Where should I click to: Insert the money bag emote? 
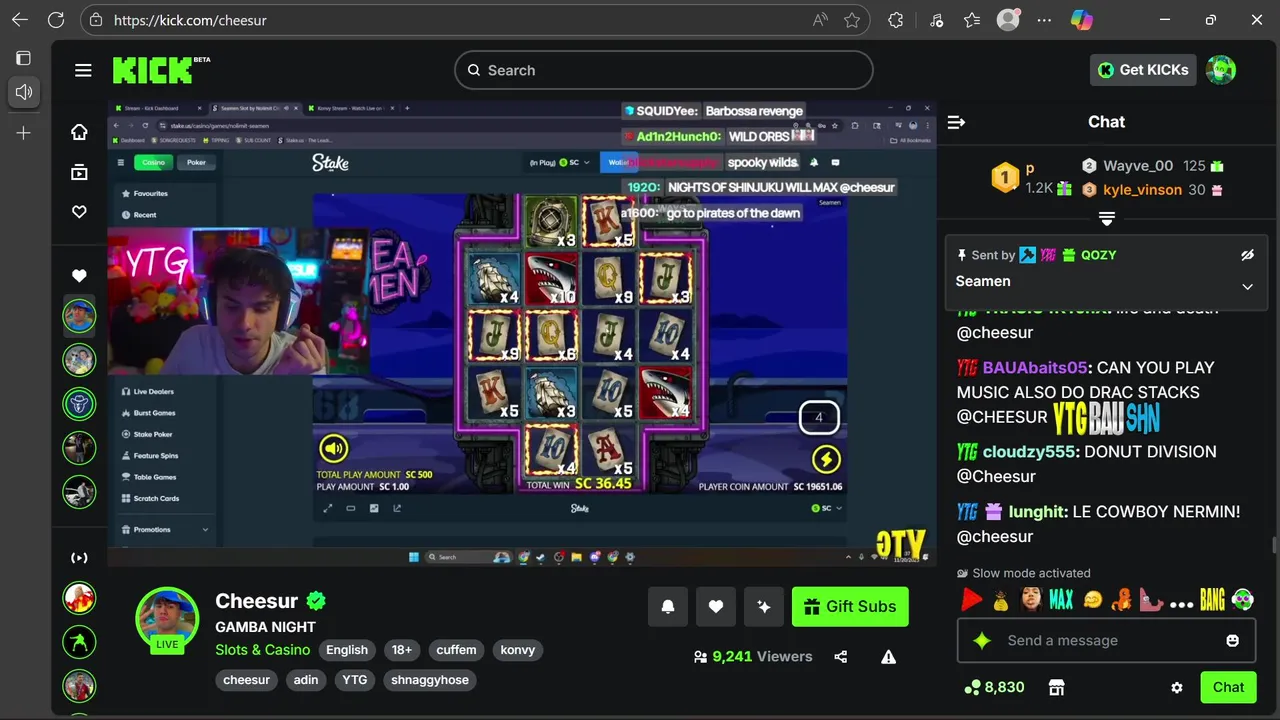tap(1001, 600)
